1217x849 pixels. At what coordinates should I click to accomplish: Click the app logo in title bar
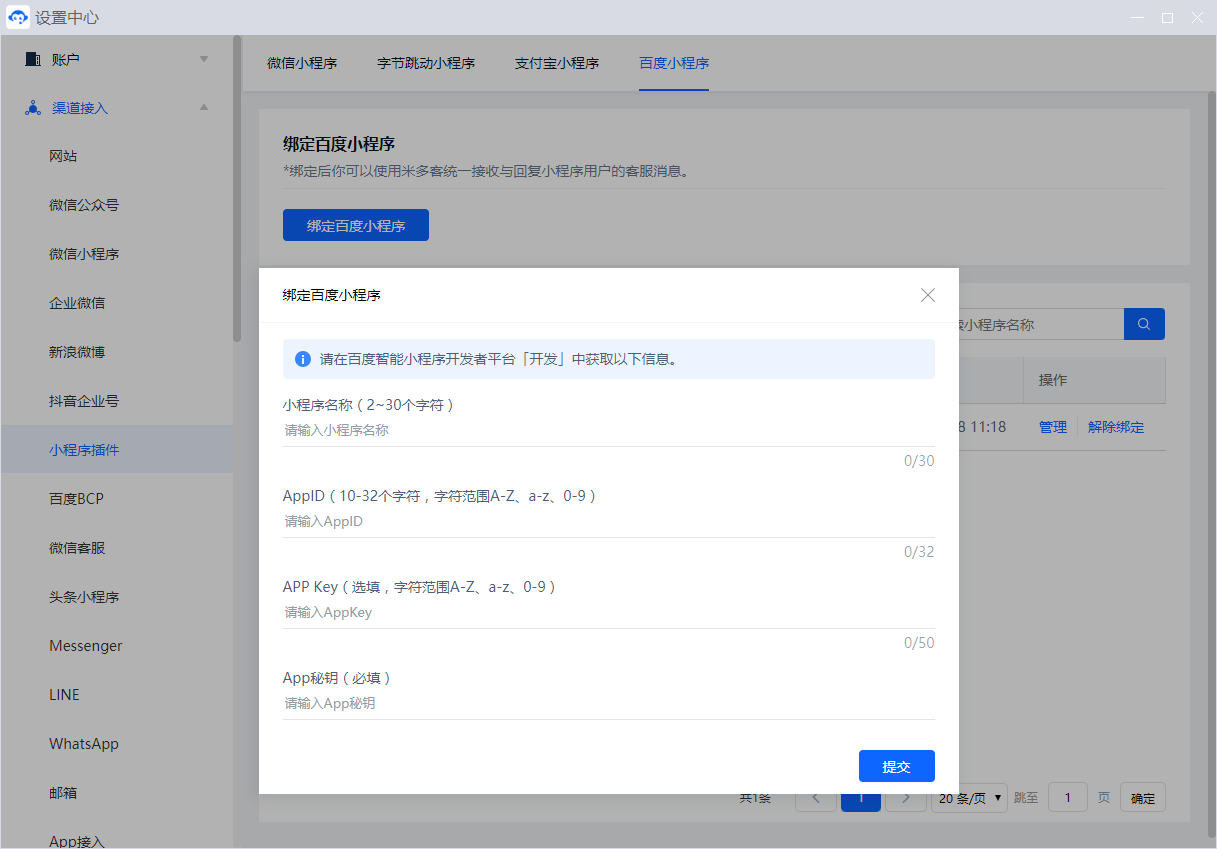point(17,18)
